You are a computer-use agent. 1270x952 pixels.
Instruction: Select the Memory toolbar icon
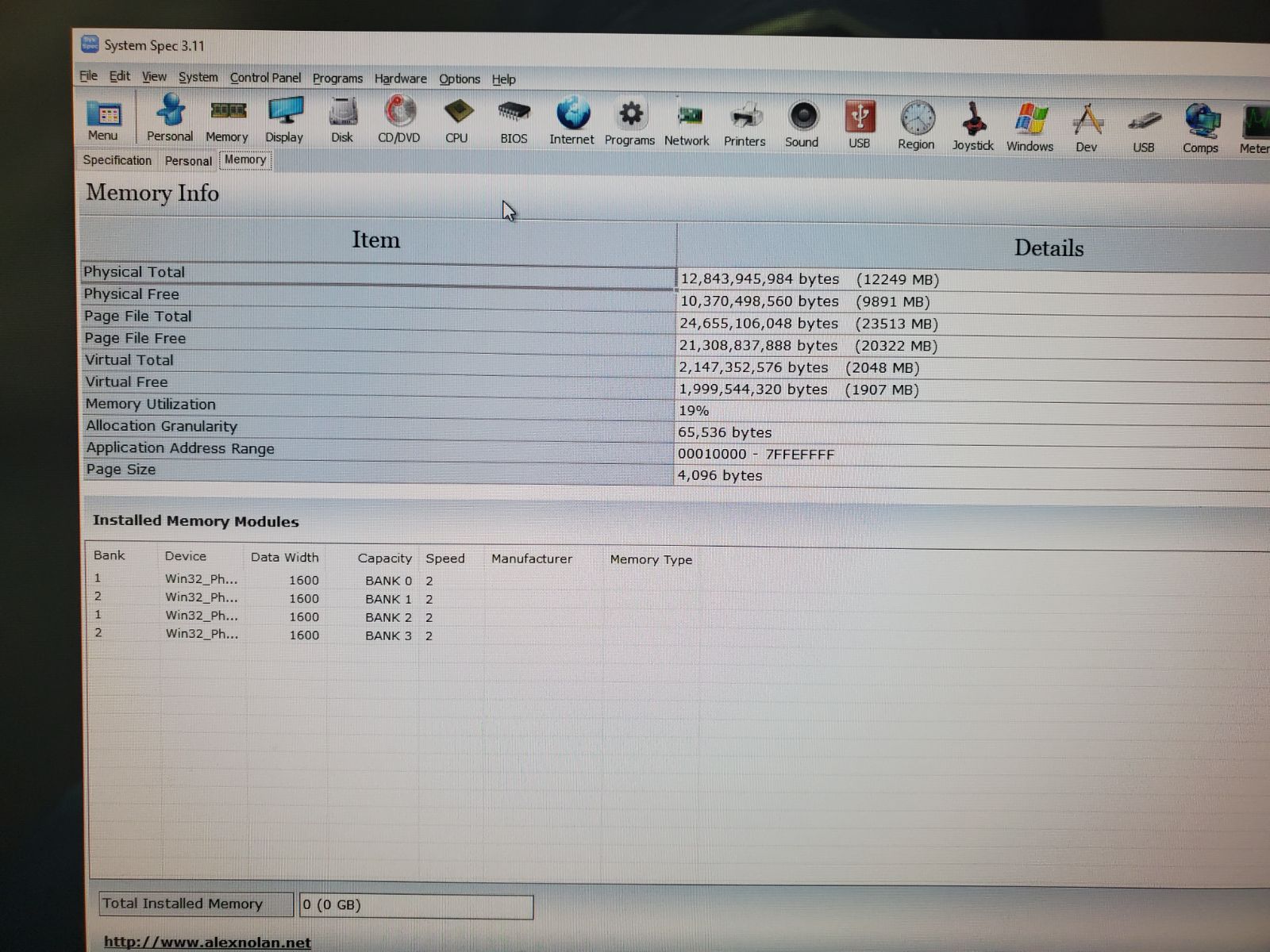pos(227,120)
